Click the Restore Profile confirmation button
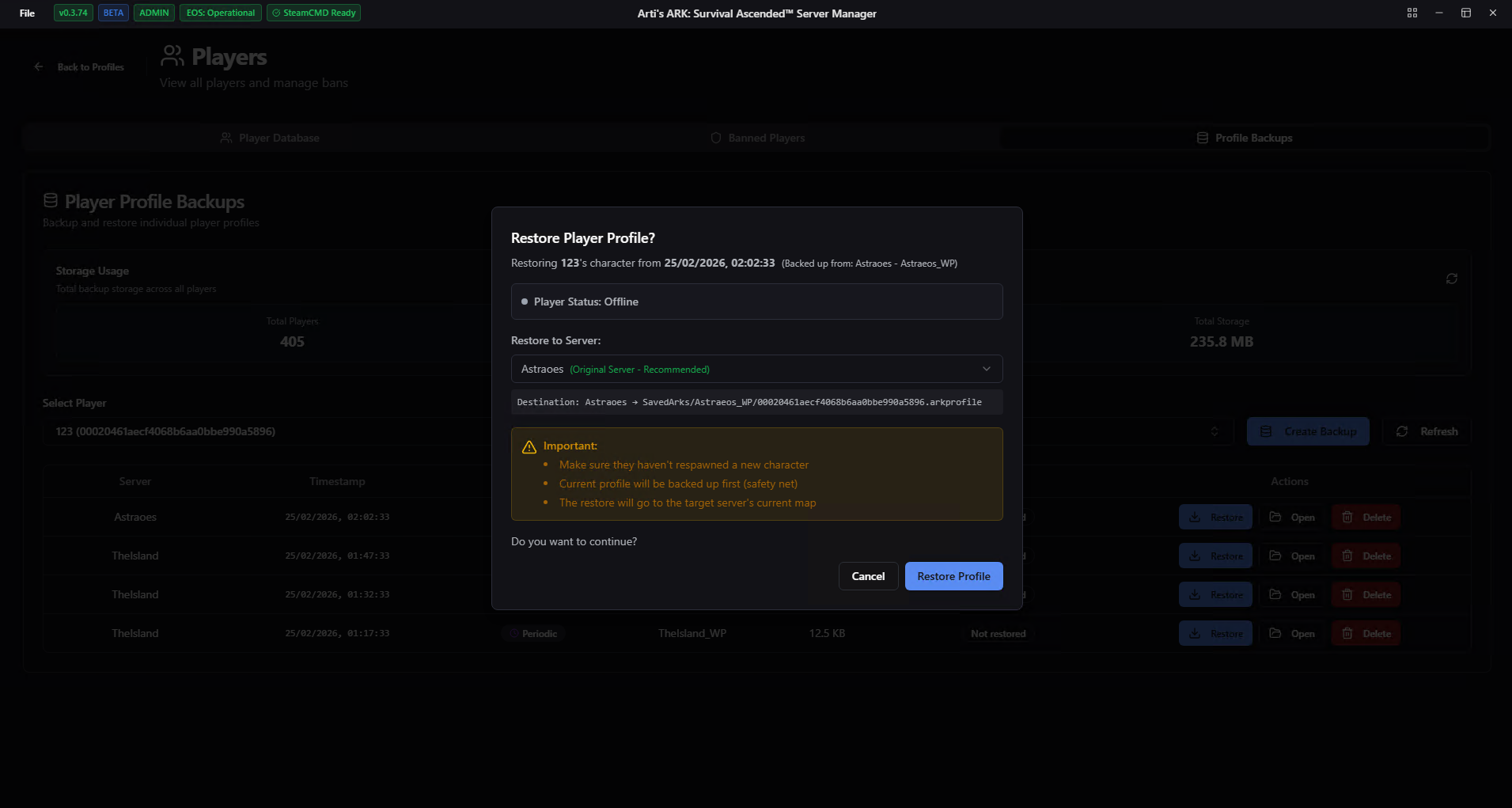The image size is (1512, 808). coord(953,576)
